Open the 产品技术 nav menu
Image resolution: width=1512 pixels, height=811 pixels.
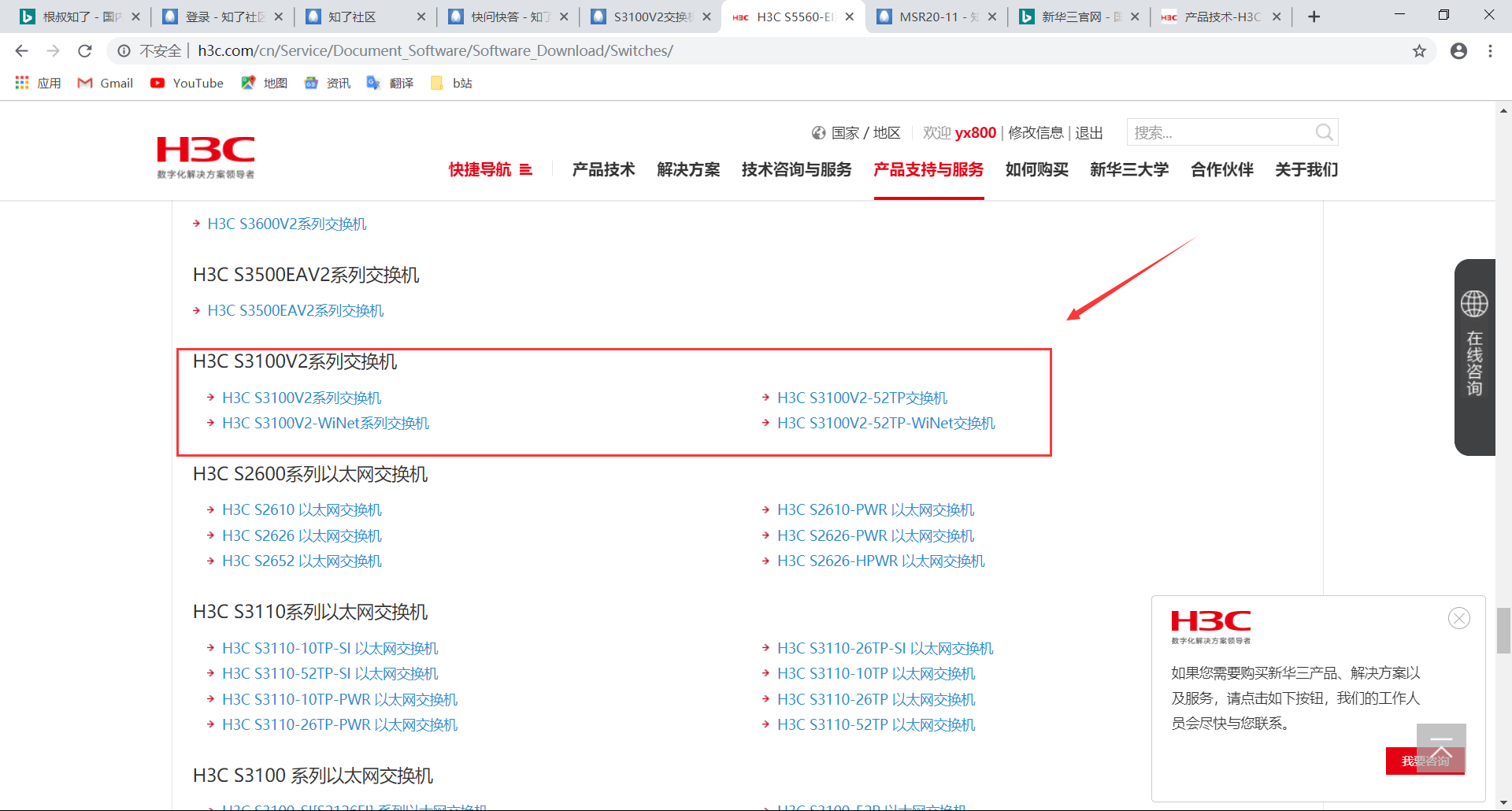coord(603,169)
